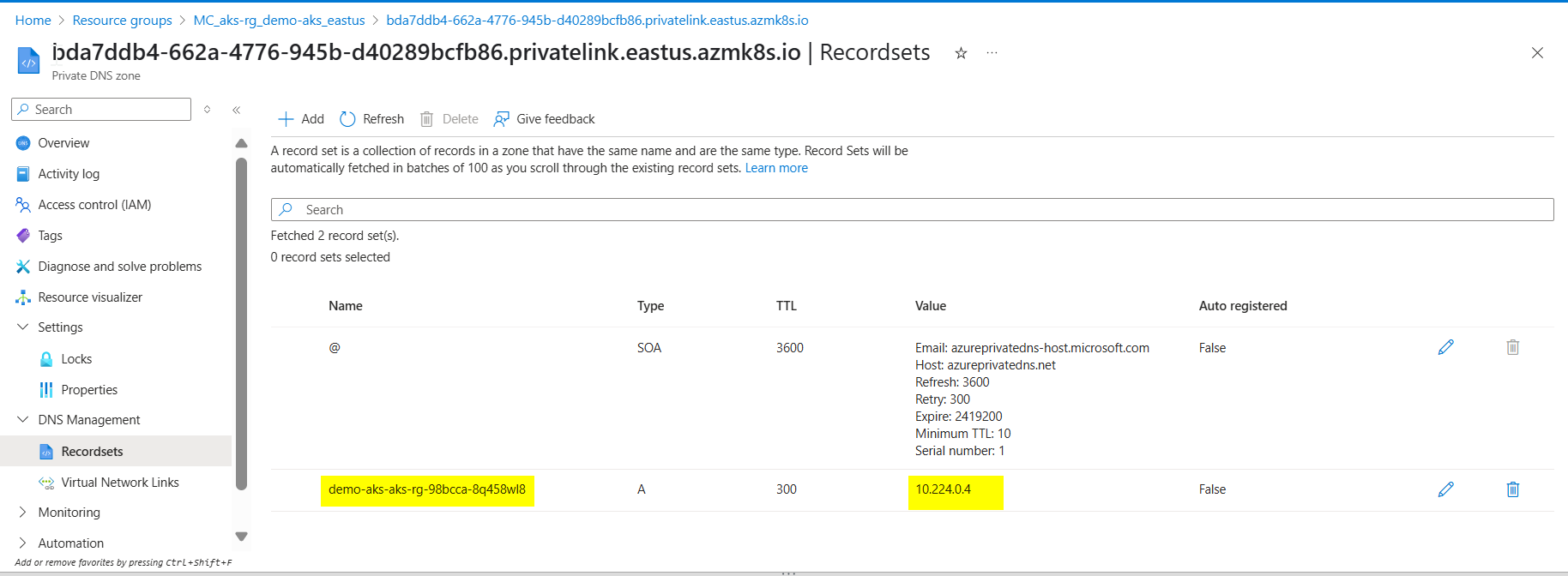Favorite this zone with the star icon

pos(961,53)
